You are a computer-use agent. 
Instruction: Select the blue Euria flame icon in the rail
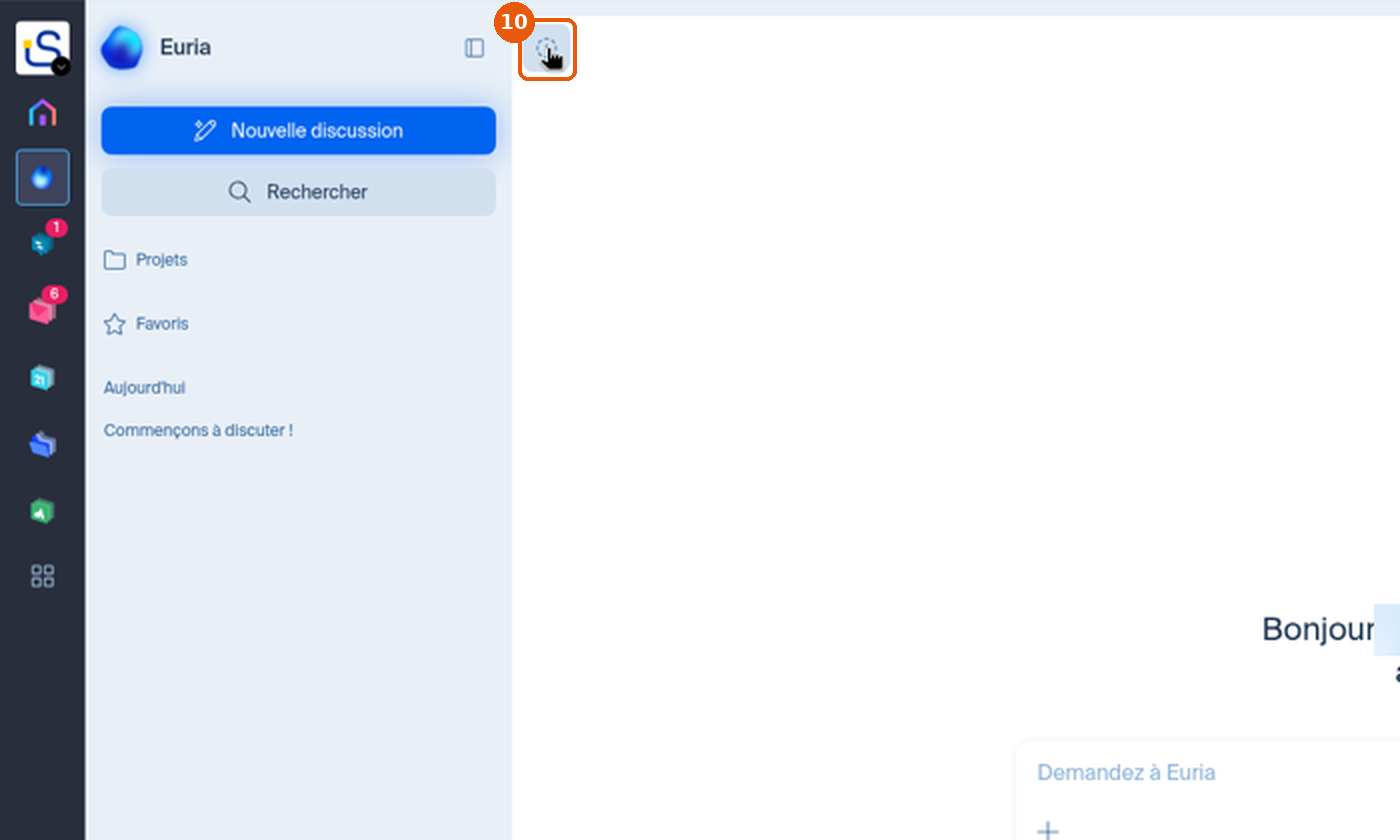(42, 177)
